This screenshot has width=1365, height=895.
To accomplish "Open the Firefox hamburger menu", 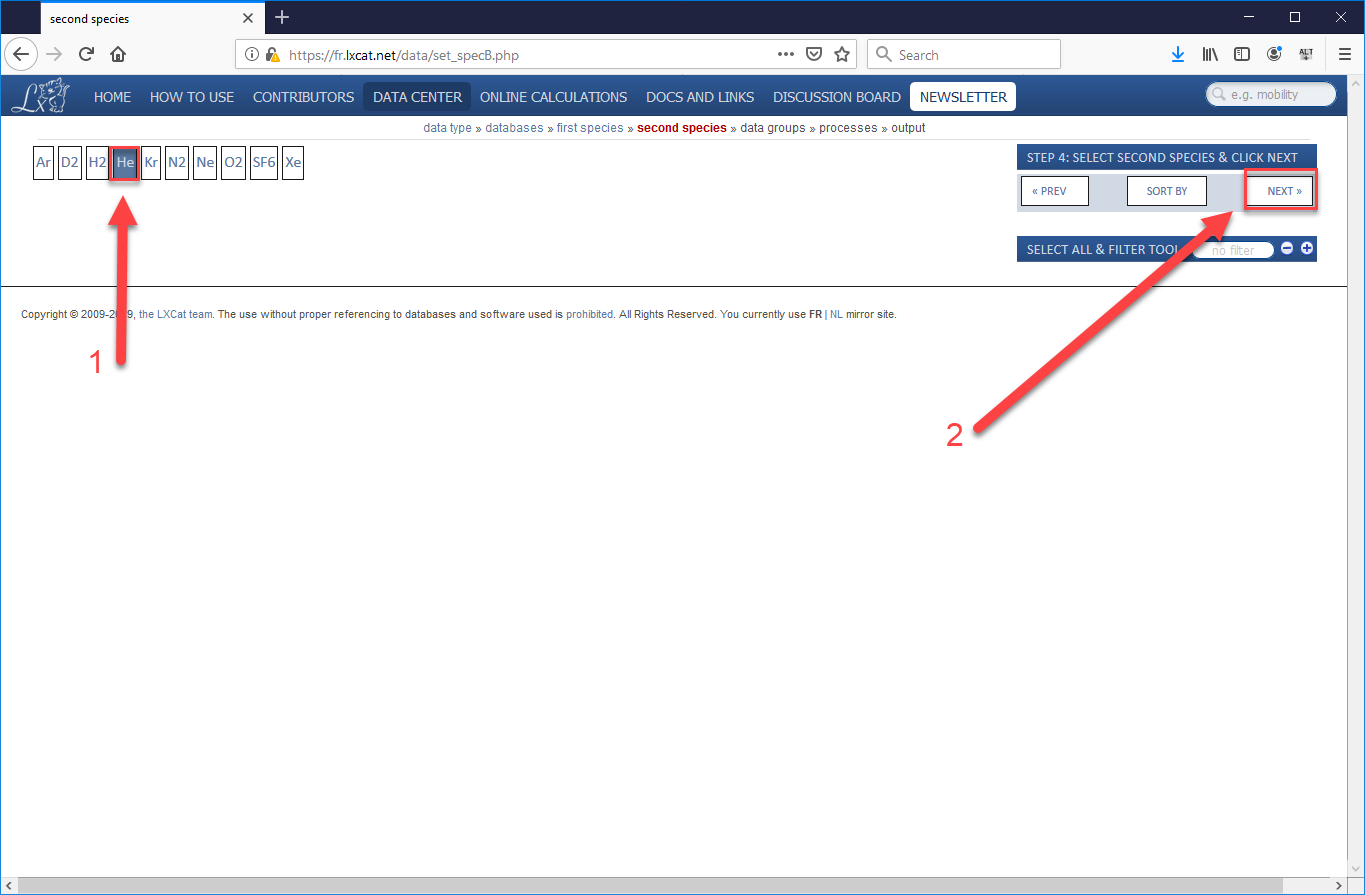I will pos(1344,55).
